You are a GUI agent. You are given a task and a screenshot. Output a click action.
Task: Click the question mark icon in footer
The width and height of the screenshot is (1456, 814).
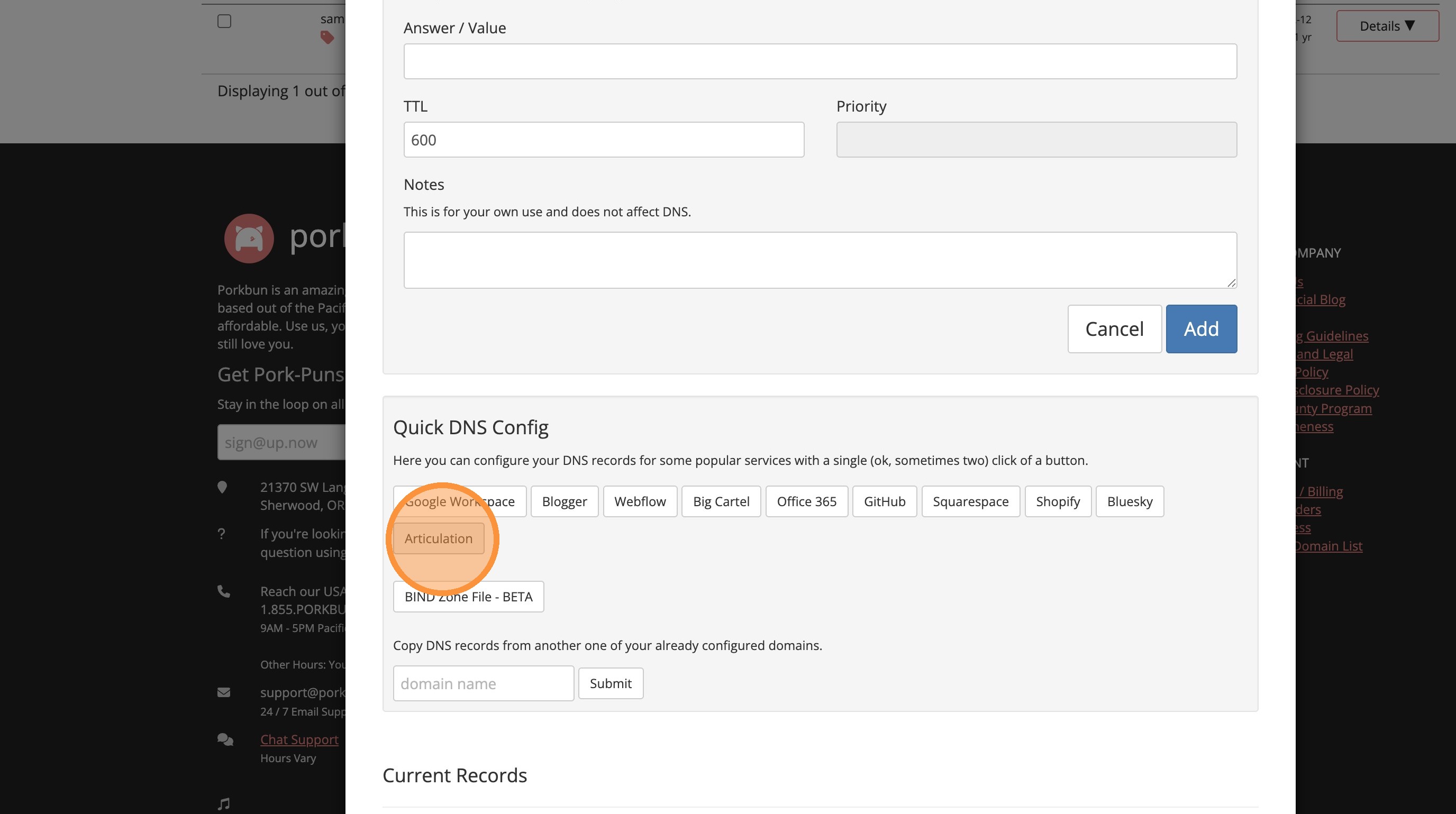pyautogui.click(x=222, y=534)
